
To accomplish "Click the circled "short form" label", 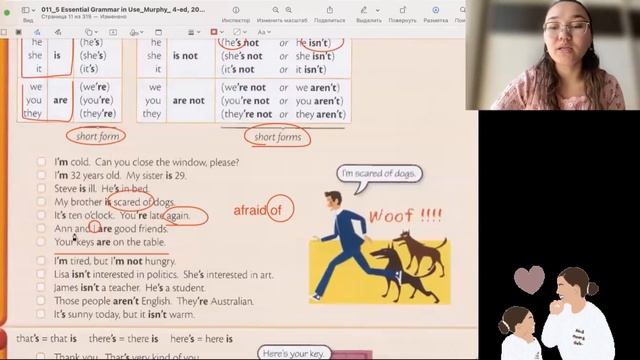I will [x=97, y=136].
